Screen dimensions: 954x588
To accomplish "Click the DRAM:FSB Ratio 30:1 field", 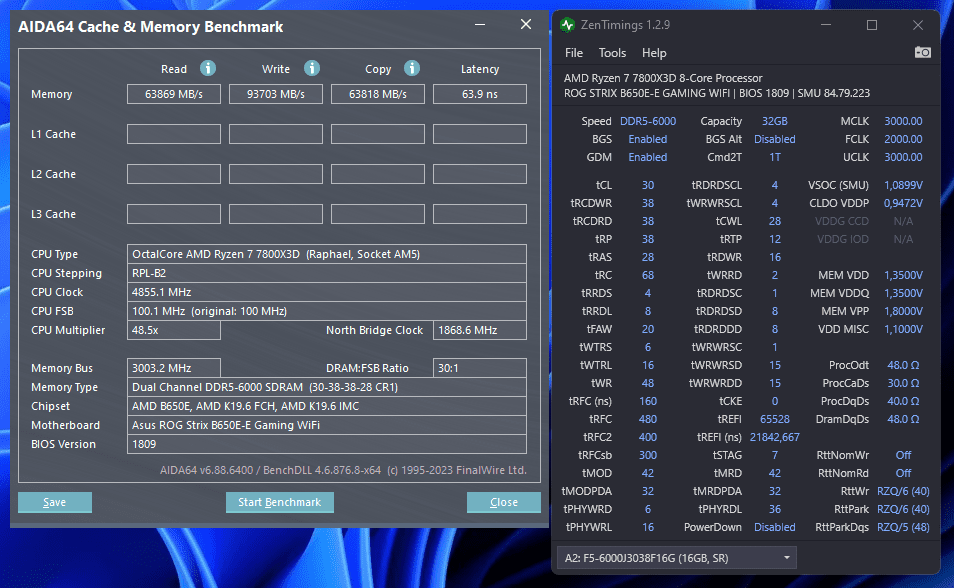I will [479, 368].
